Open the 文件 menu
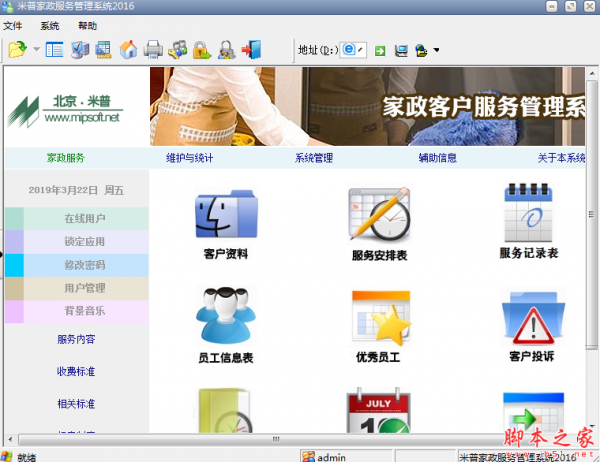 [x=13, y=26]
